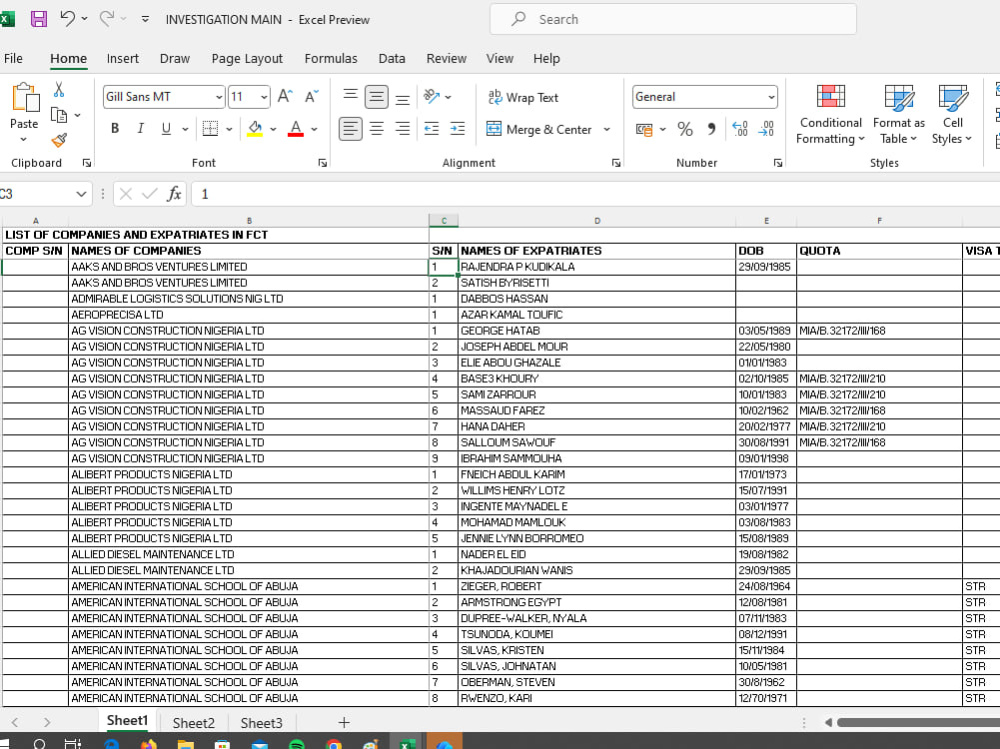Open the Font Color palette arrow
Image resolution: width=1000 pixels, height=749 pixels.
click(x=314, y=129)
